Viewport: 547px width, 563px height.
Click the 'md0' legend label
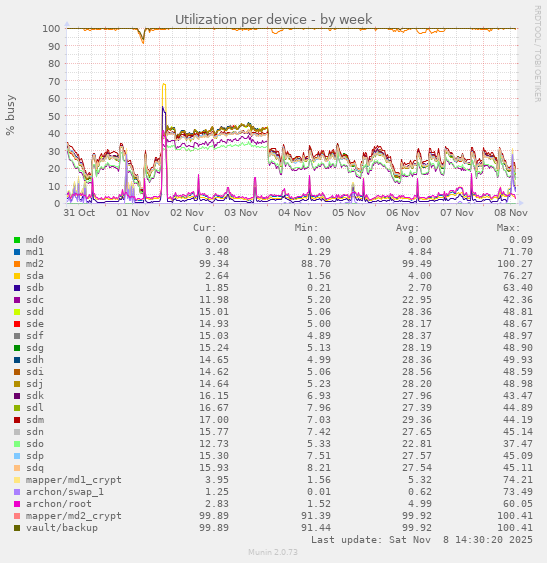point(35,240)
